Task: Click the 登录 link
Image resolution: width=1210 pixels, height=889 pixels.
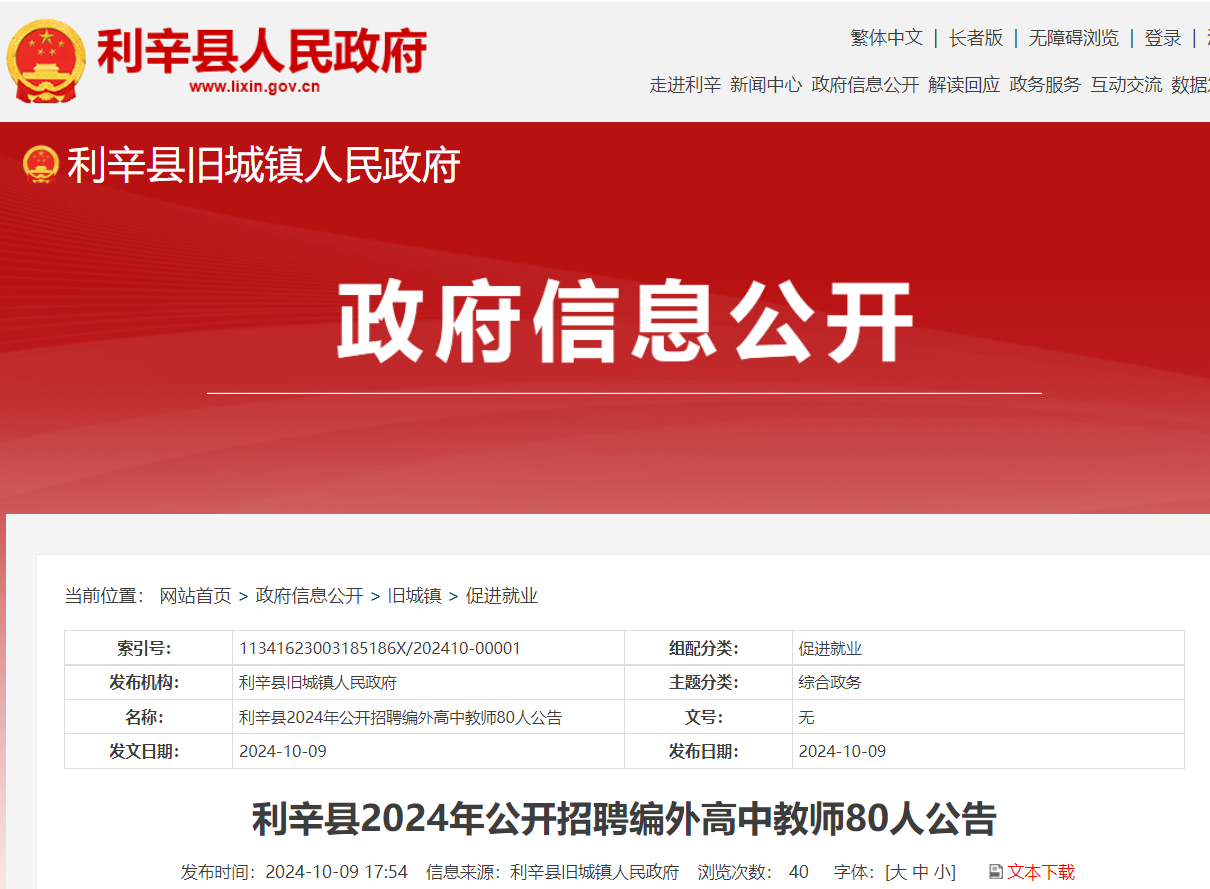Action: pyautogui.click(x=1163, y=38)
